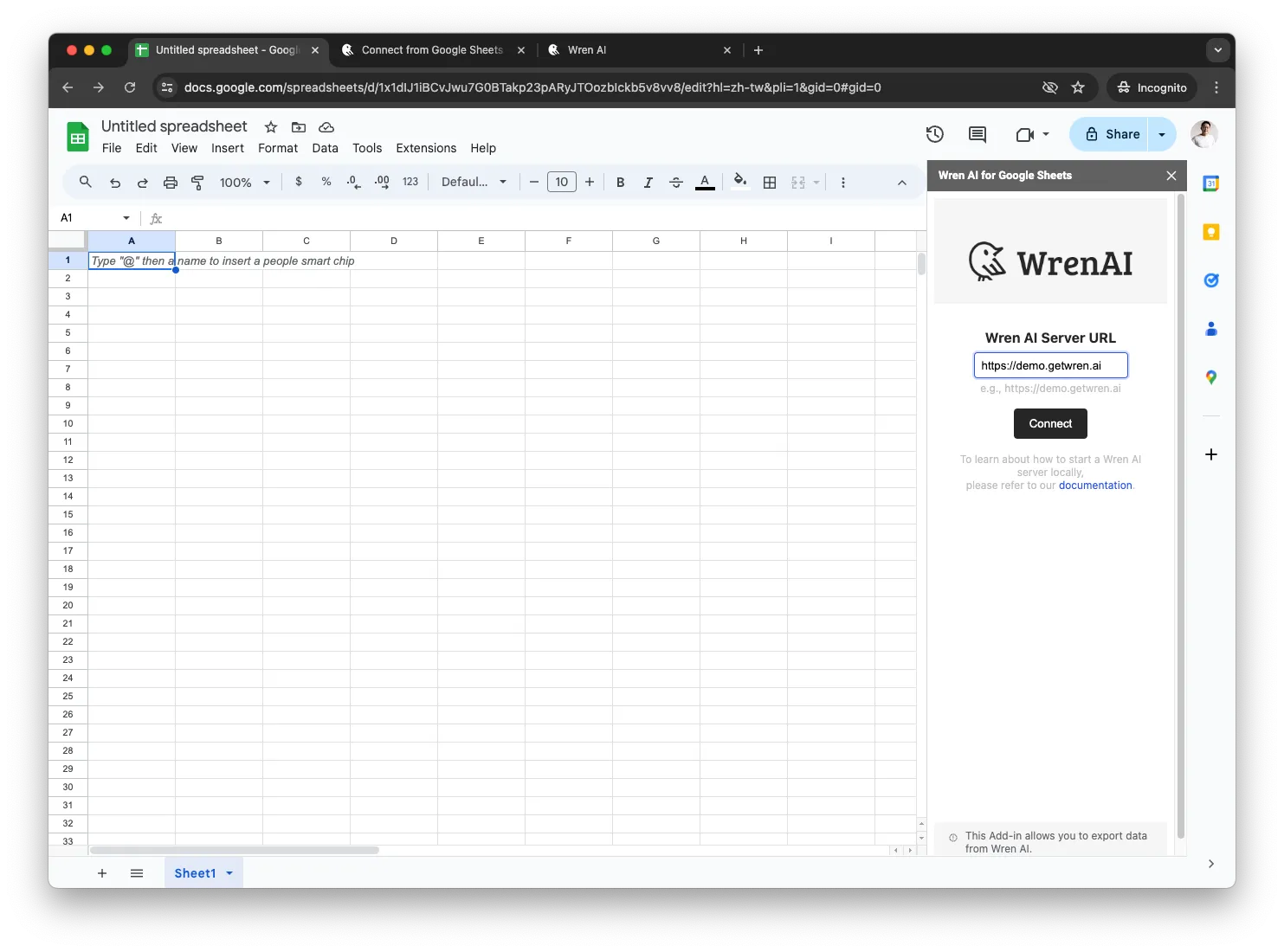The width and height of the screenshot is (1284, 952).
Task: Open the Format menu
Action: point(278,148)
